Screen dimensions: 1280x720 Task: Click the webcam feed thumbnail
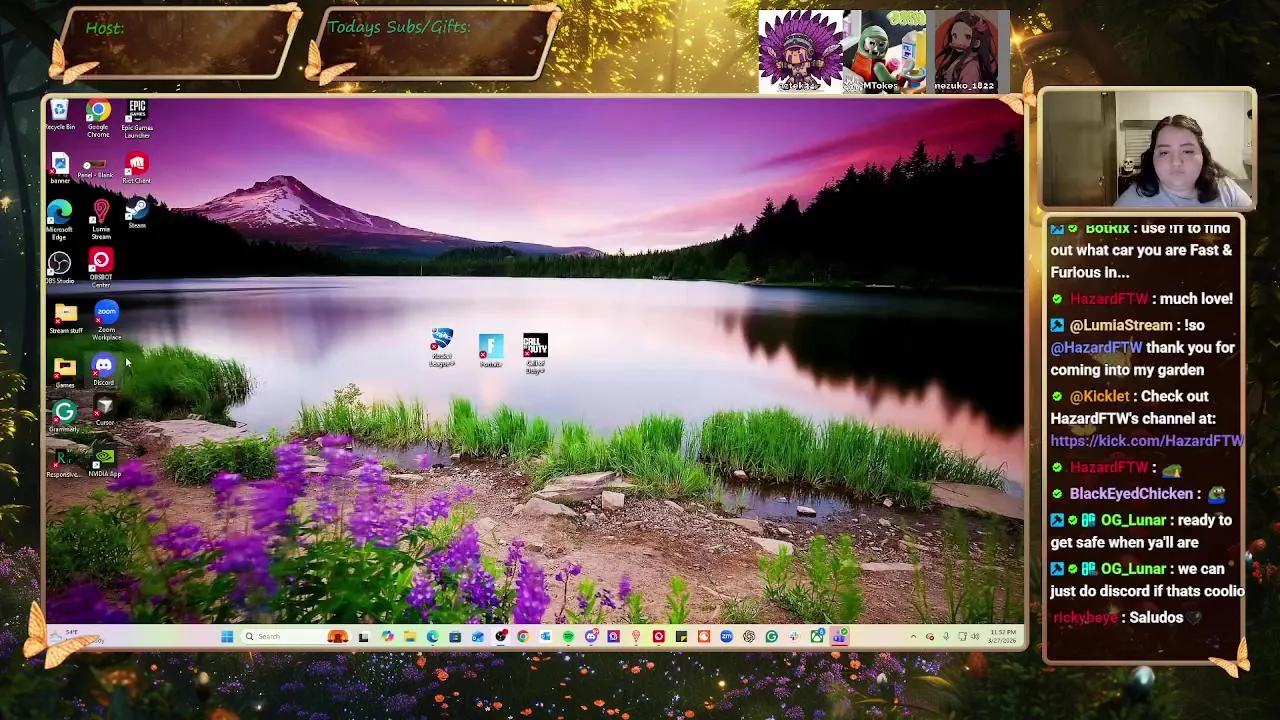tap(1147, 149)
